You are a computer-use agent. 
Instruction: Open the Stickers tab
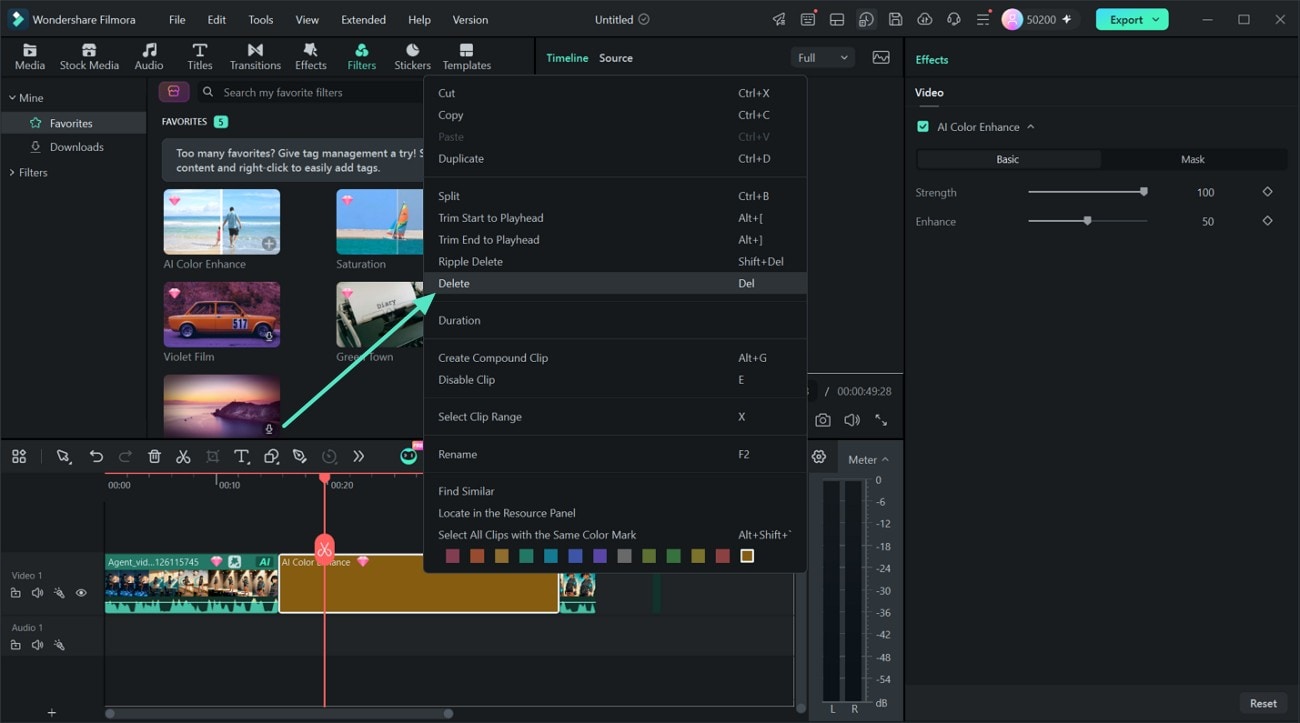tap(412, 57)
